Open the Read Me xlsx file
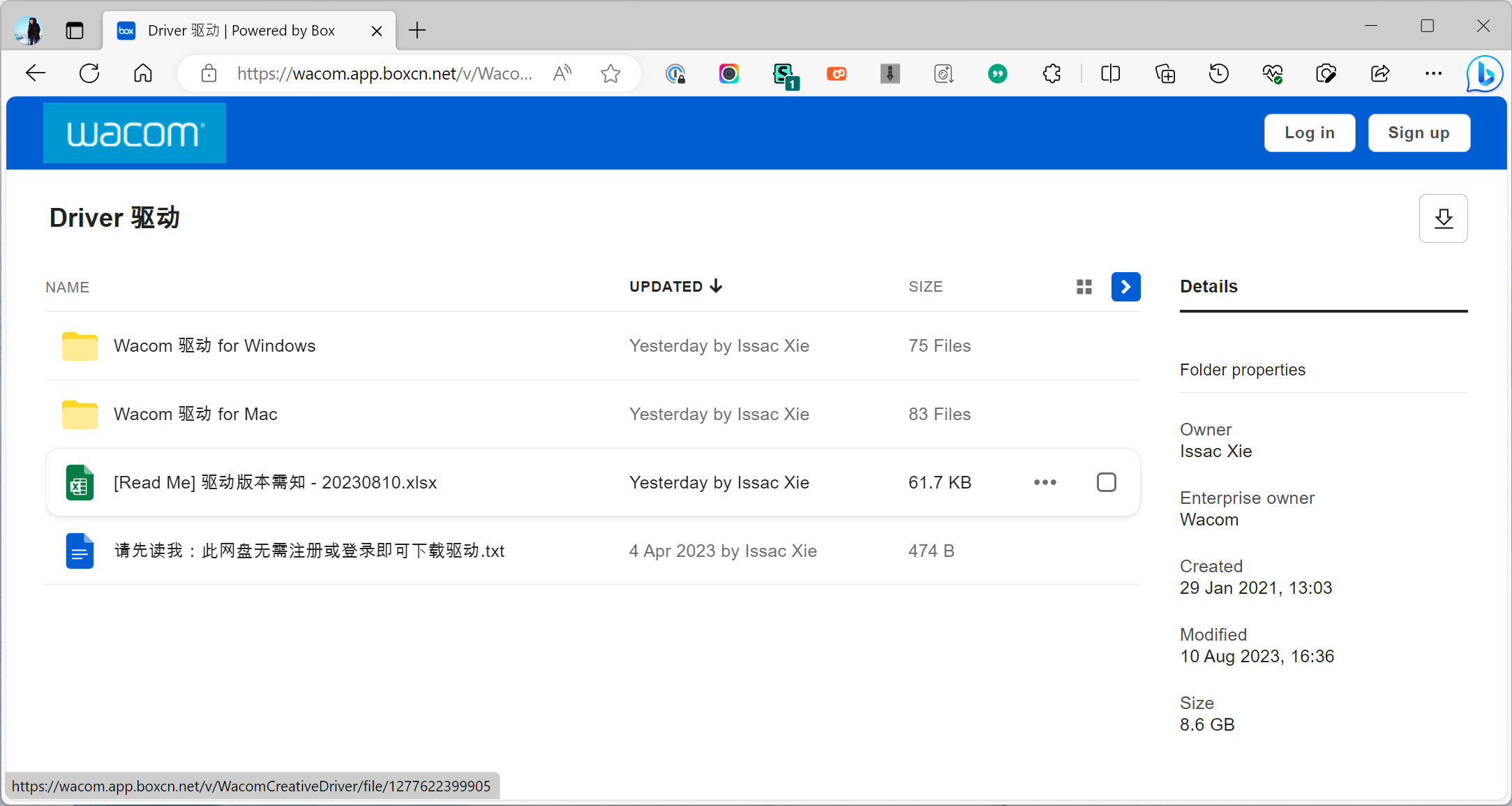Screen dimensions: 1512x806 [275, 482]
